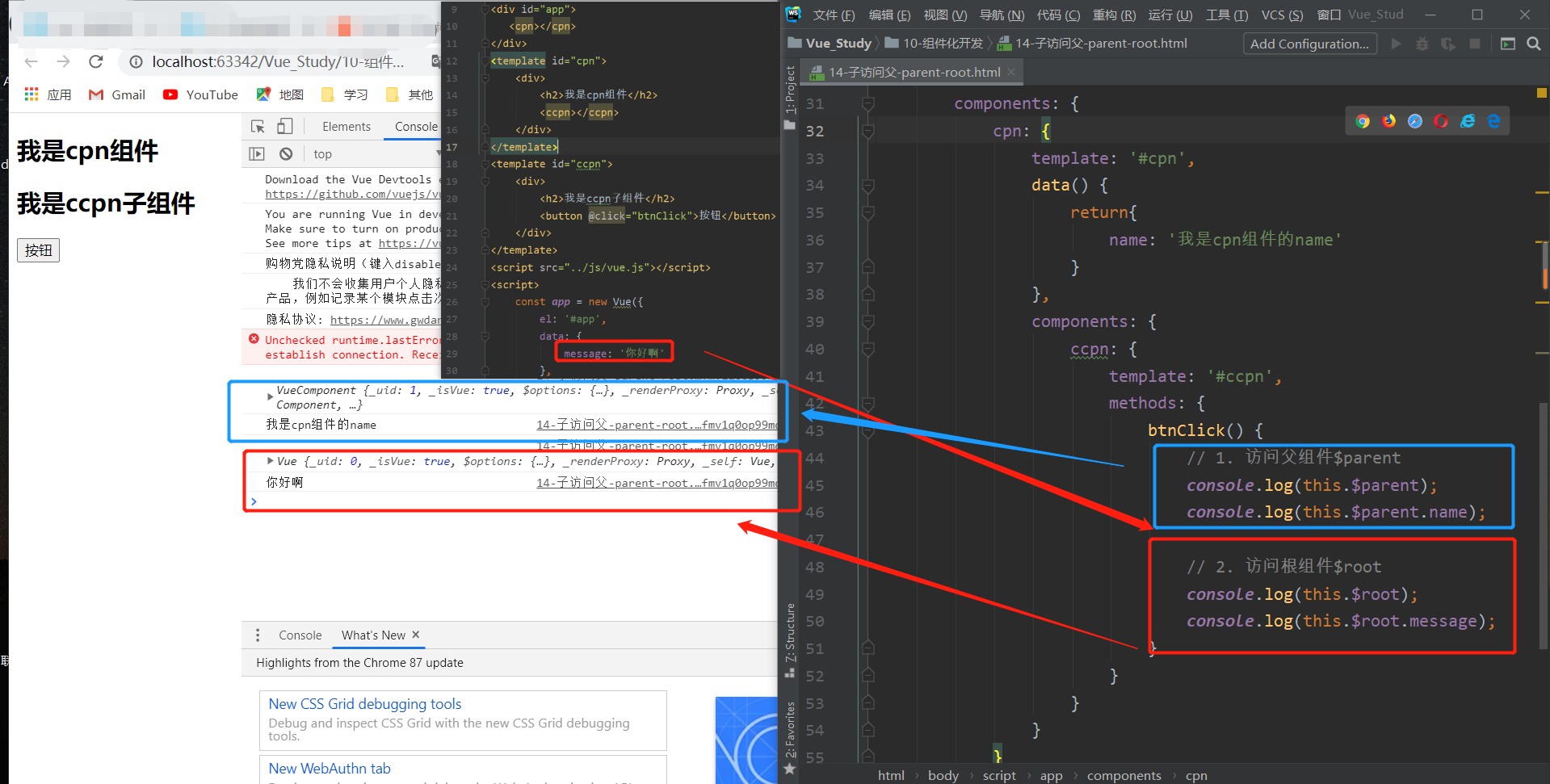Open the 重构(R) menu
Image resolution: width=1550 pixels, height=784 pixels.
1114,15
